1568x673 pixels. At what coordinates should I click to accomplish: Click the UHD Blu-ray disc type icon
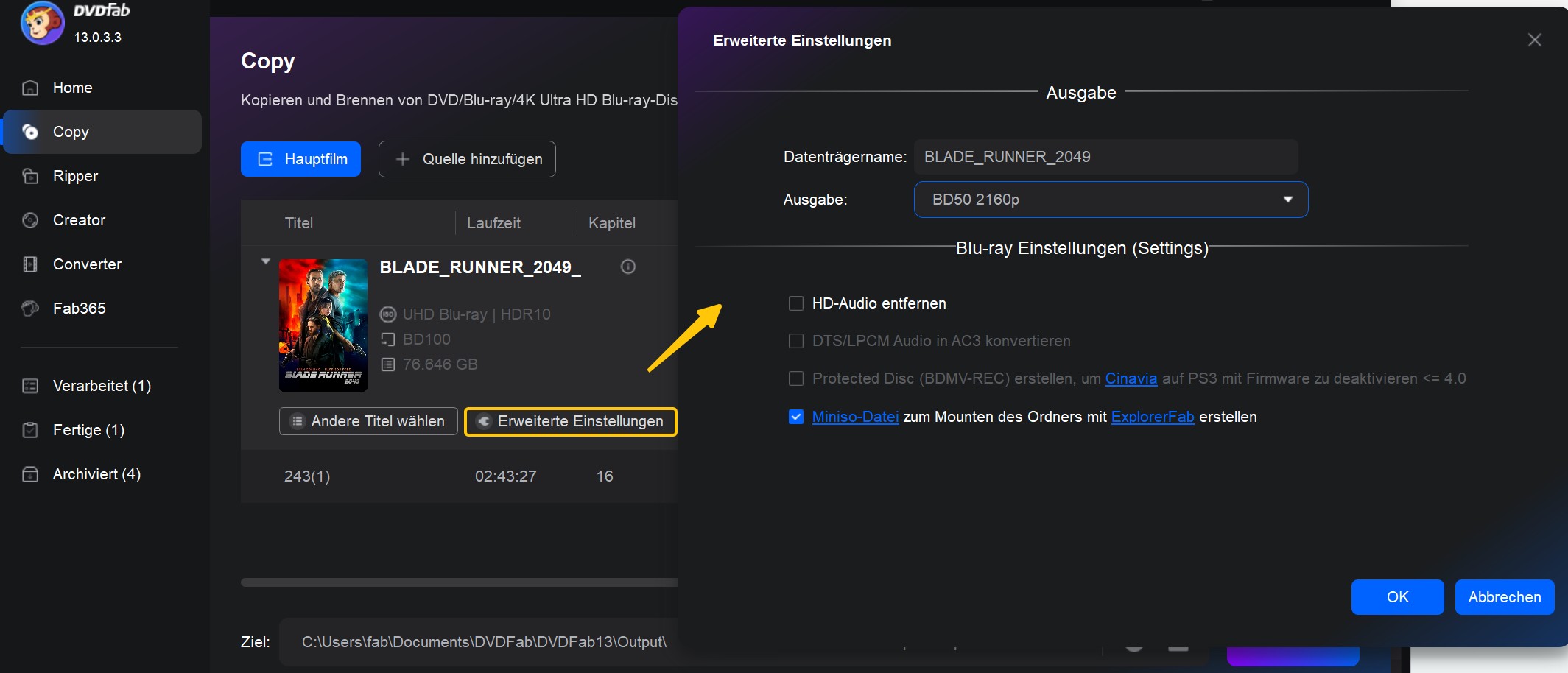point(388,314)
